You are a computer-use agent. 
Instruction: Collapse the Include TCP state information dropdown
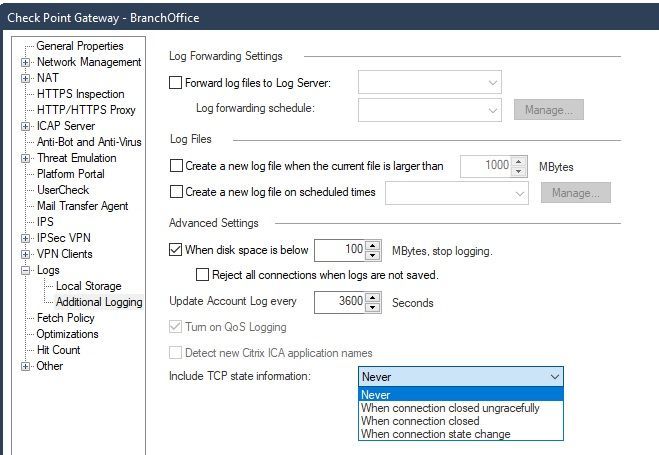point(555,376)
